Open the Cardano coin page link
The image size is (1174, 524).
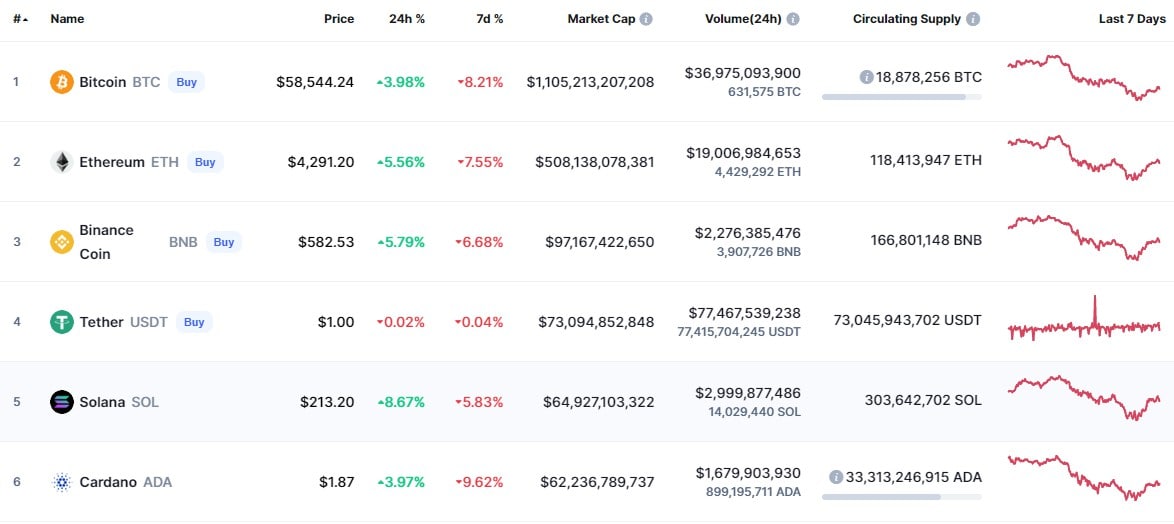point(108,483)
